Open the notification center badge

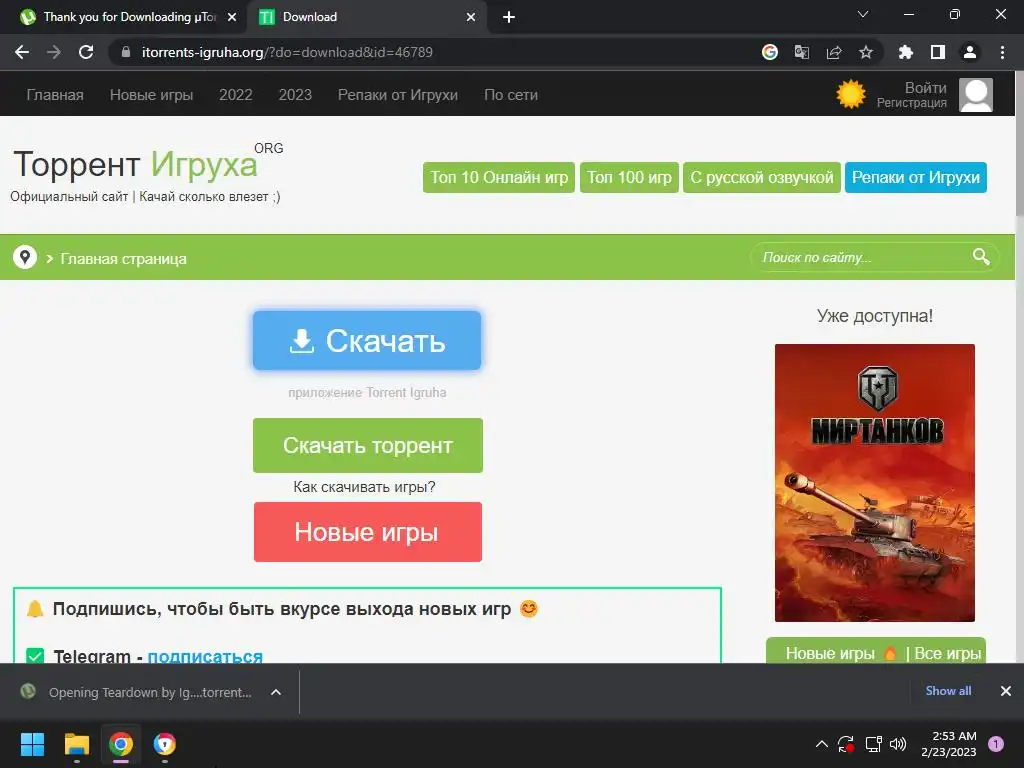[996, 744]
